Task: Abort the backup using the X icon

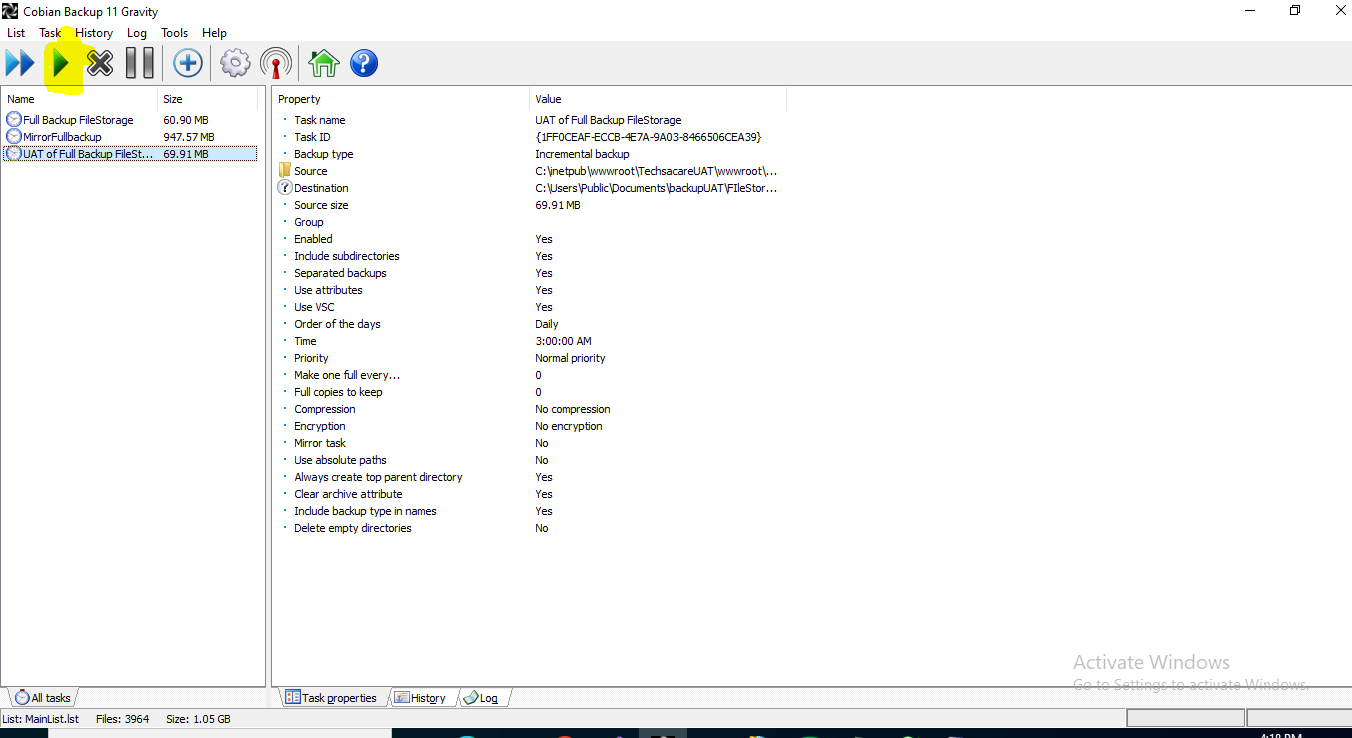Action: [100, 64]
